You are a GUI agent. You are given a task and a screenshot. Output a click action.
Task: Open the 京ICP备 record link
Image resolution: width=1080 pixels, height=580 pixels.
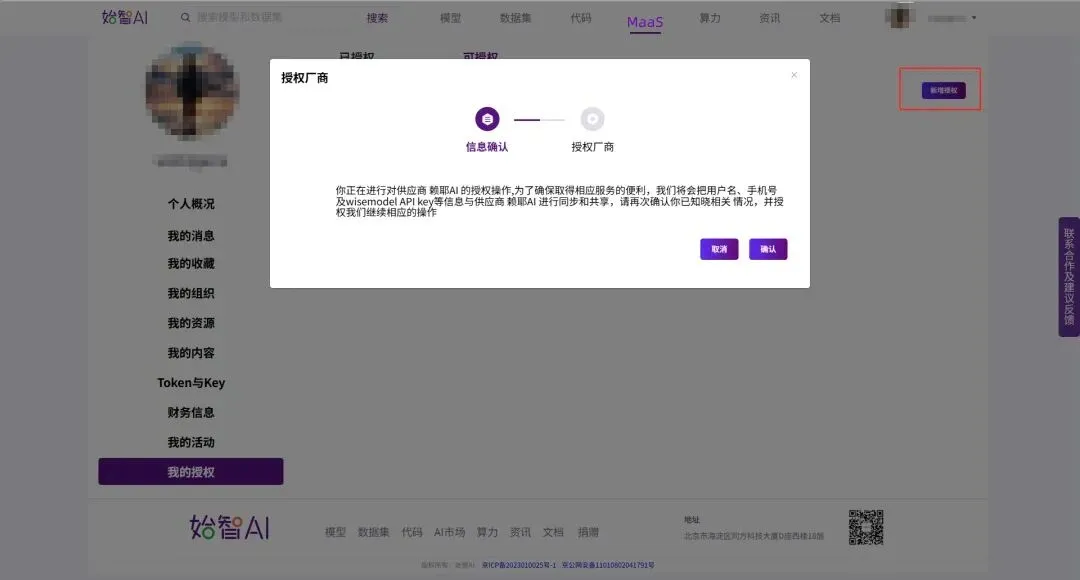[519, 565]
